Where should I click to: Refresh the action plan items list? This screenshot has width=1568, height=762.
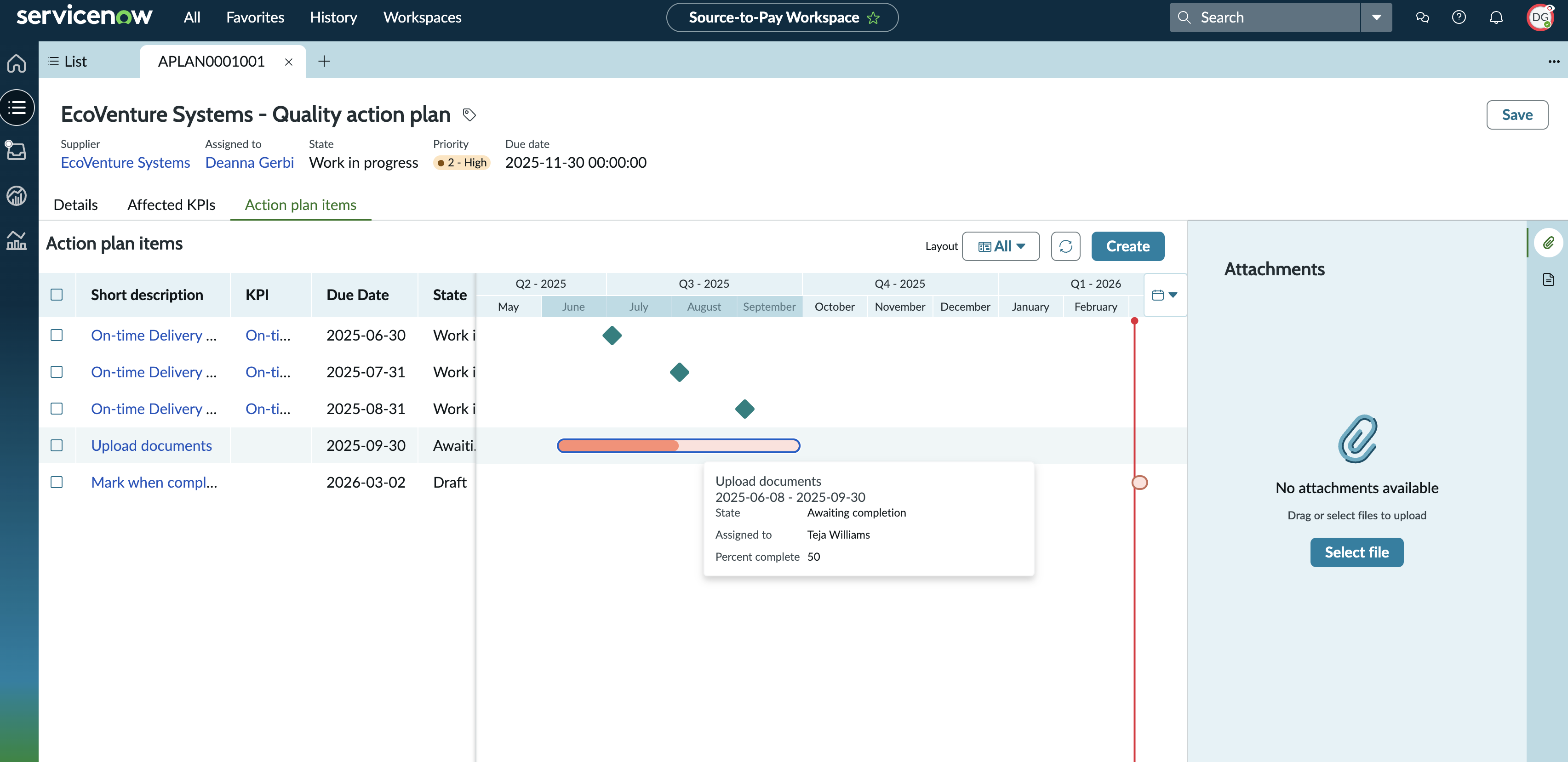point(1066,246)
